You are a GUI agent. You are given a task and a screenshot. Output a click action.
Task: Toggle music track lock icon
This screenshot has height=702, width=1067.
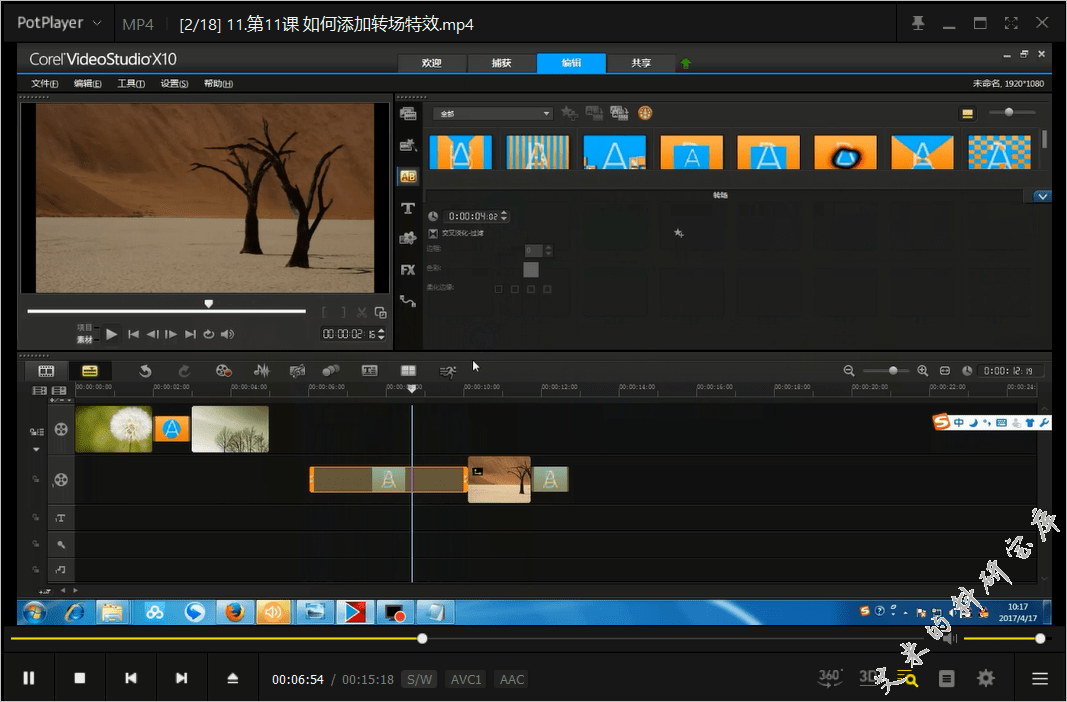tap(36, 569)
